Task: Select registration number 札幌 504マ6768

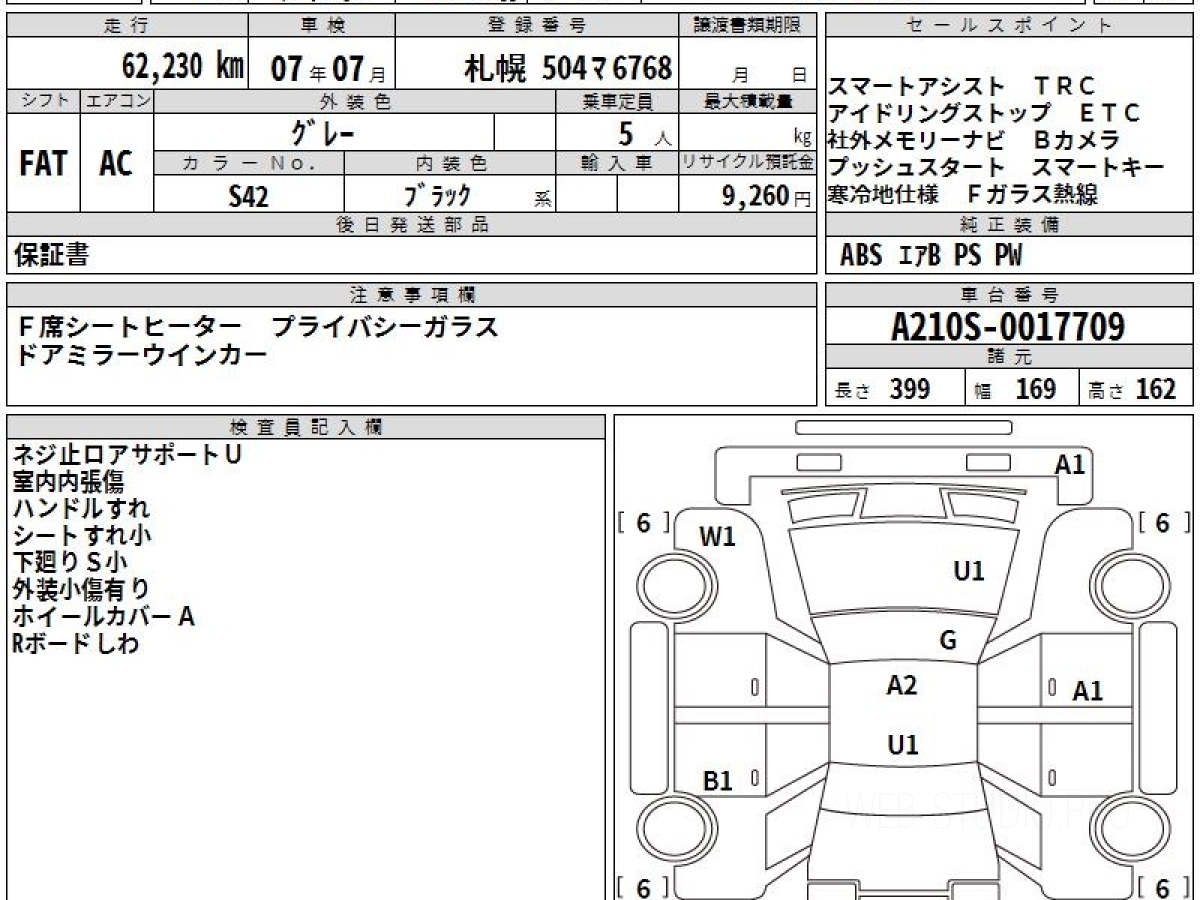Action: tap(568, 68)
